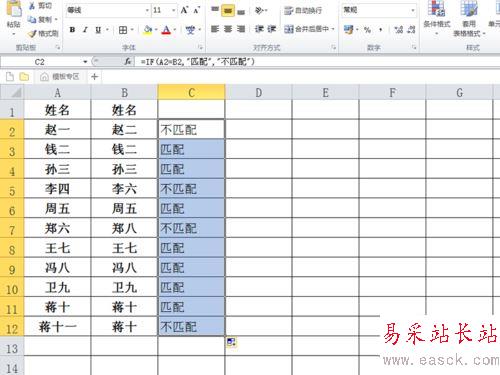This screenshot has height=375, width=500.
Task: Open the font color dropdown arrow
Action: click(x=175, y=30)
